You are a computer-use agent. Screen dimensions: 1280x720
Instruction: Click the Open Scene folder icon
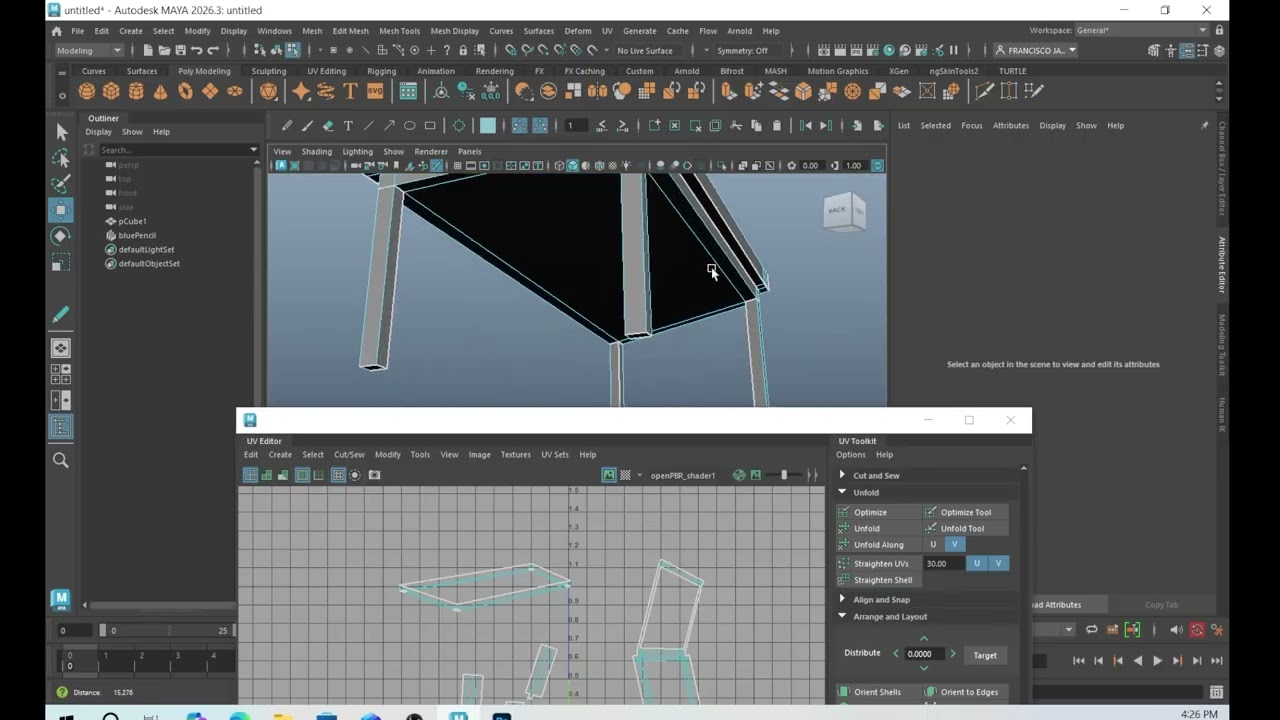[x=164, y=50]
